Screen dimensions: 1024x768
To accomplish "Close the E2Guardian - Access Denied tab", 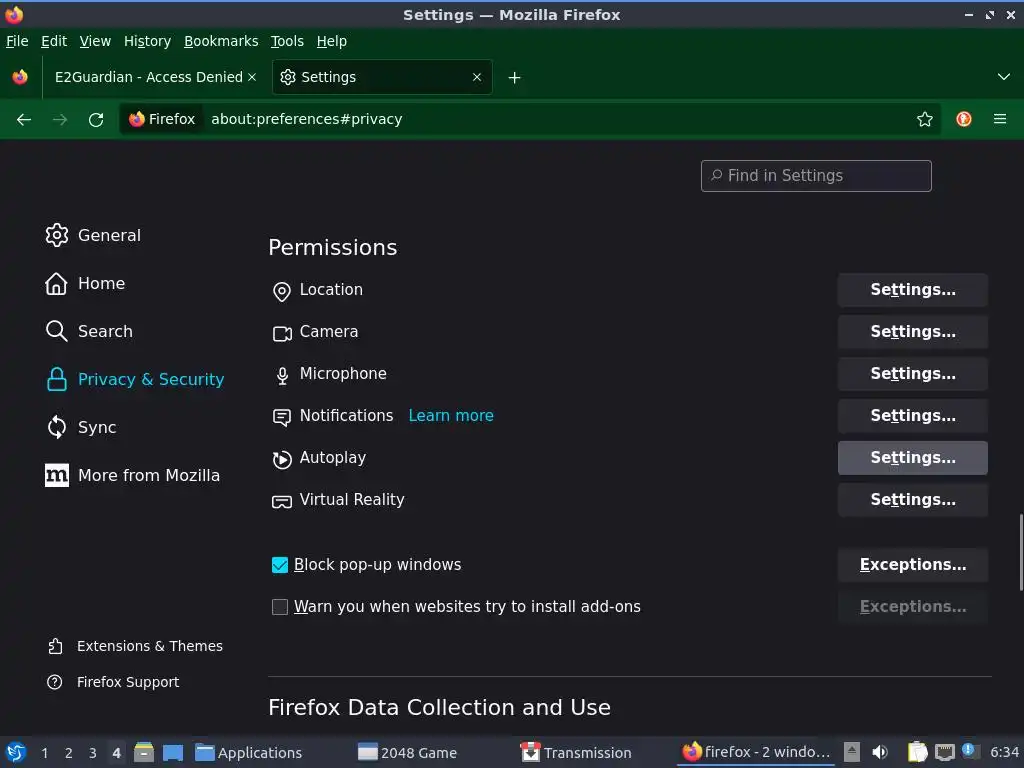I will pos(252,77).
